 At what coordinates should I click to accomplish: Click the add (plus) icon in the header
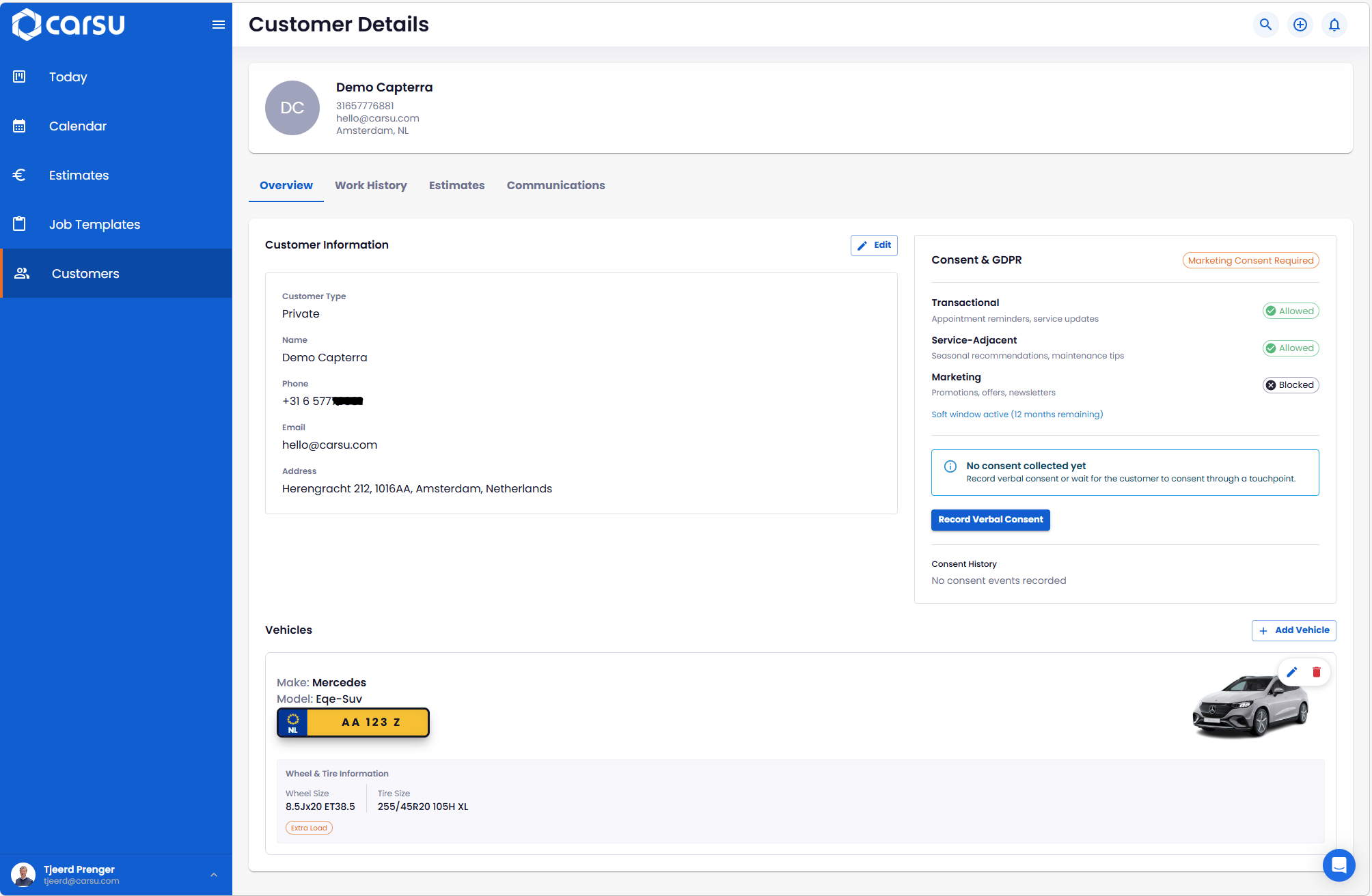1300,25
